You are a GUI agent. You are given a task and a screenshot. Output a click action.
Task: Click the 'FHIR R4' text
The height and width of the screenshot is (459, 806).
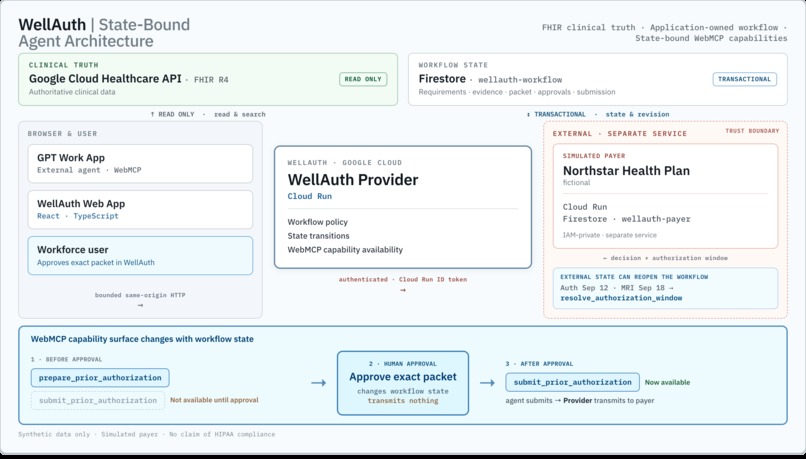point(211,80)
